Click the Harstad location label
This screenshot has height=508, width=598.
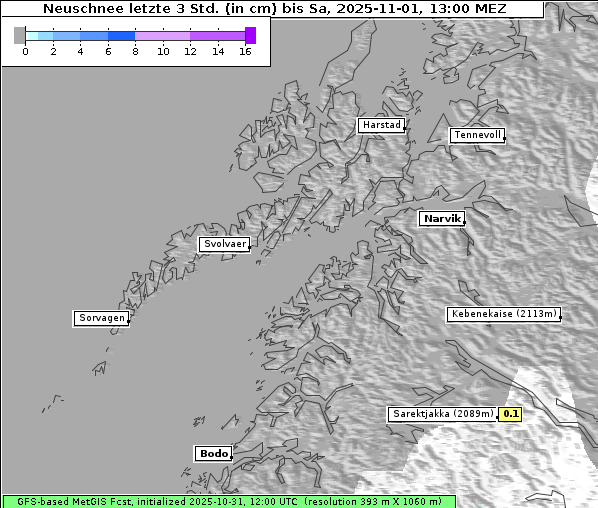pos(381,125)
